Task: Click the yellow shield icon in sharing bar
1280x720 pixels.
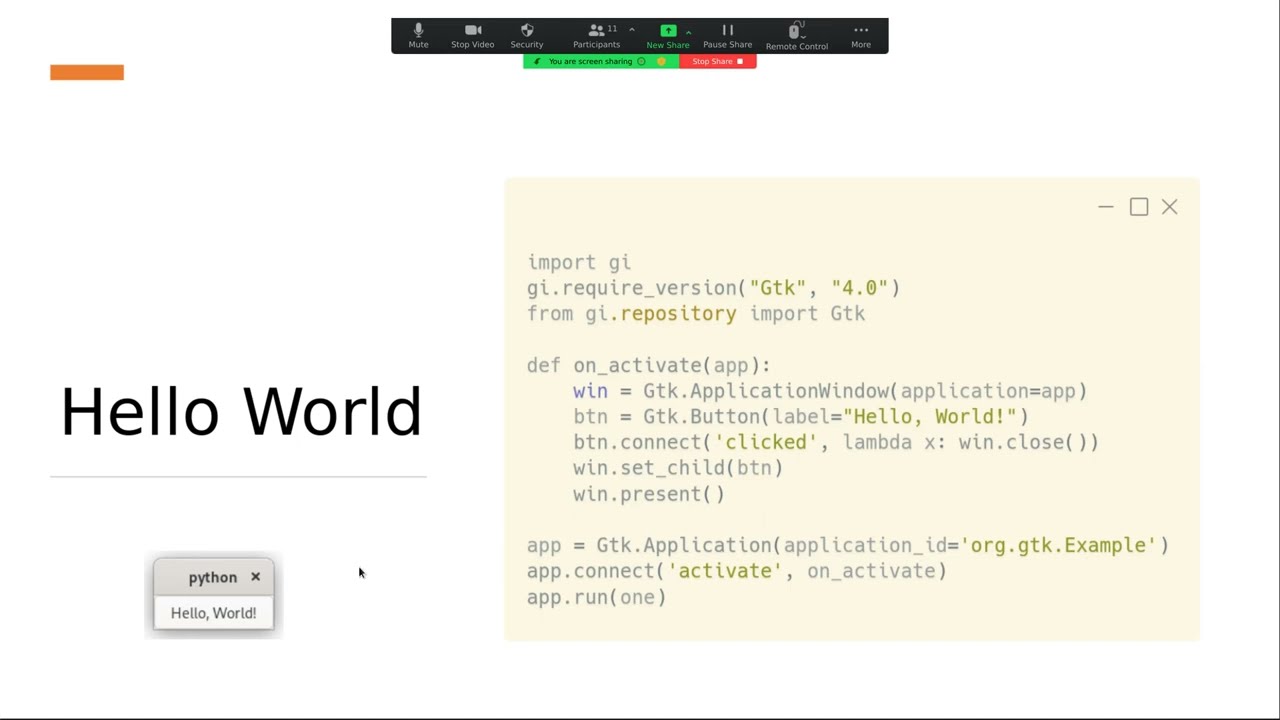Action: [x=661, y=62]
